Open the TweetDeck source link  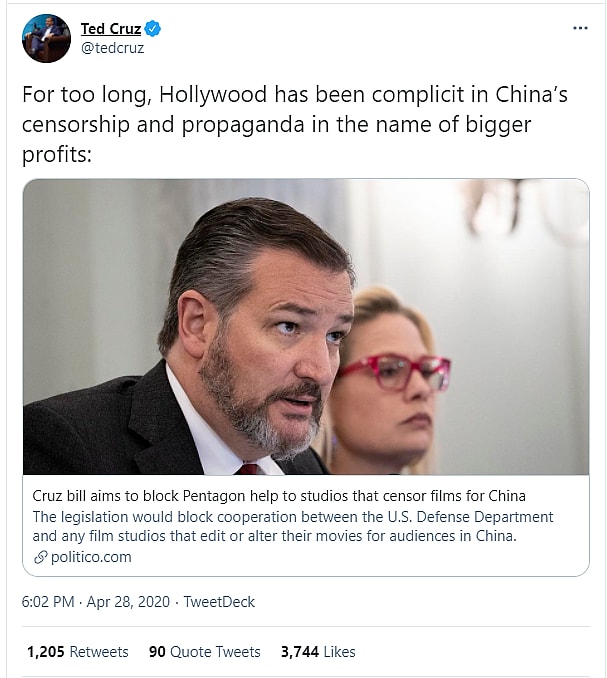tap(221, 602)
